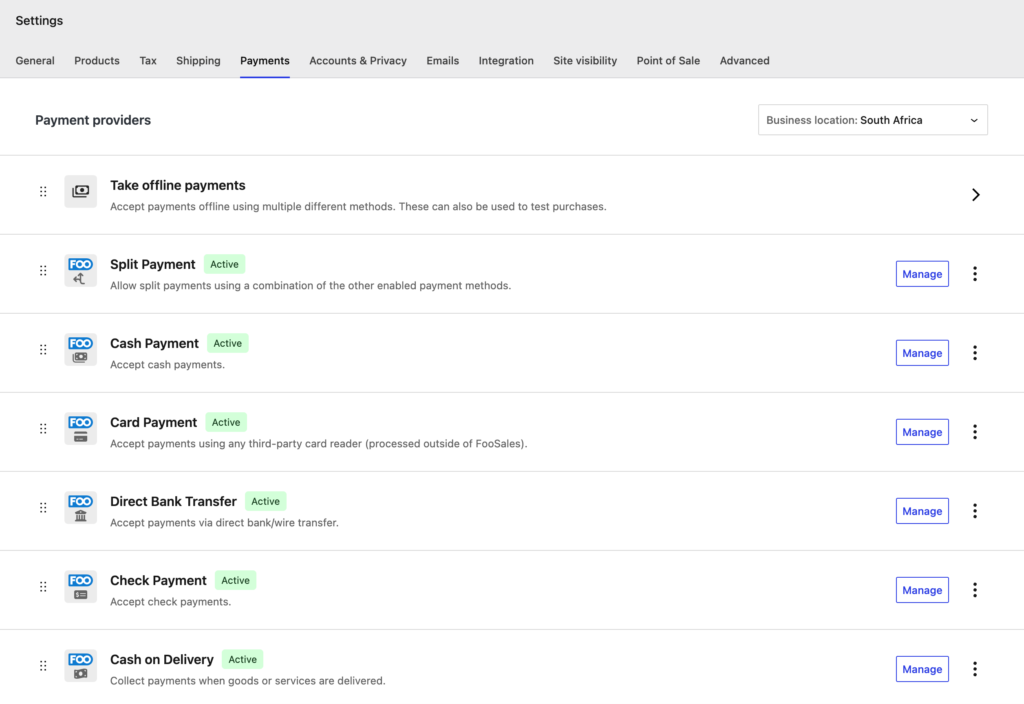
Task: Click the Take offline payments cash icon
Action: point(80,191)
